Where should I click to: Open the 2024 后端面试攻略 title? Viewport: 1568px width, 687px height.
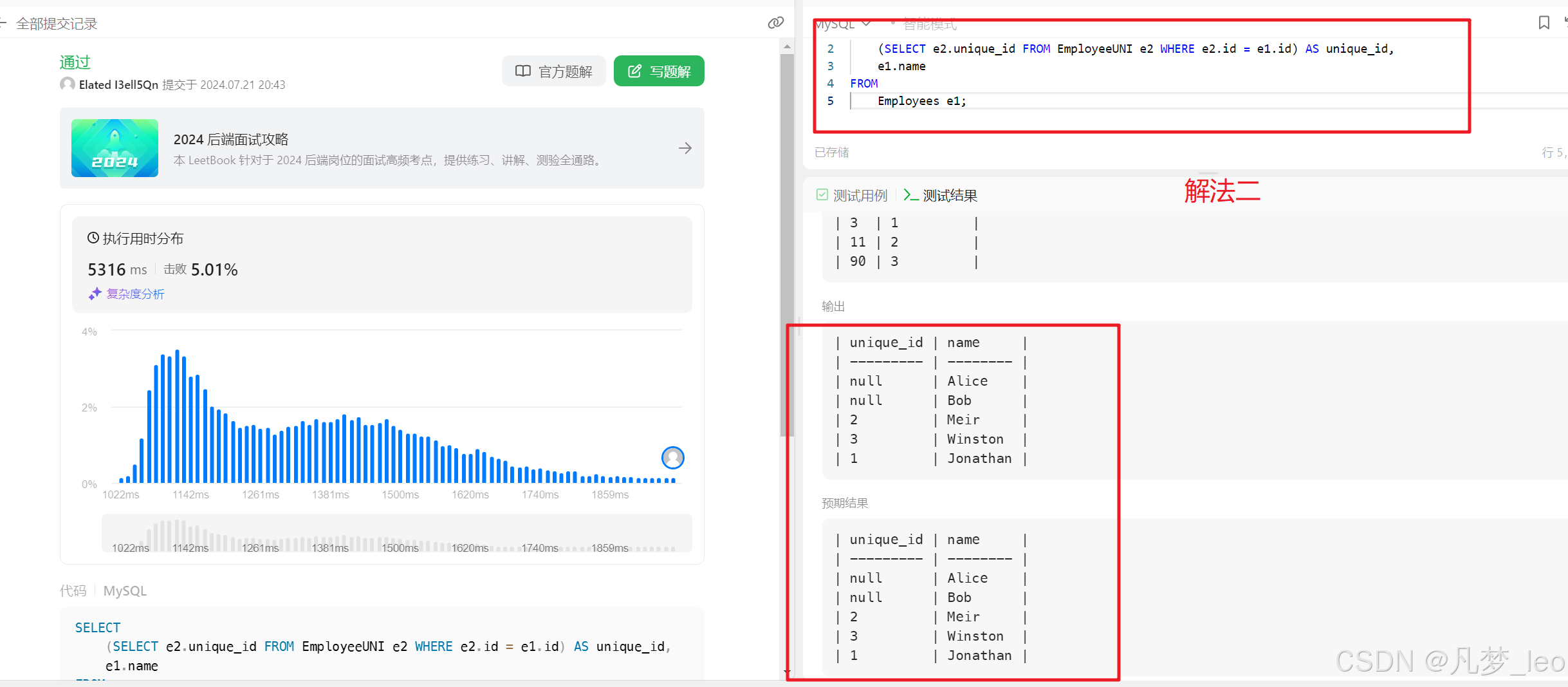(231, 139)
